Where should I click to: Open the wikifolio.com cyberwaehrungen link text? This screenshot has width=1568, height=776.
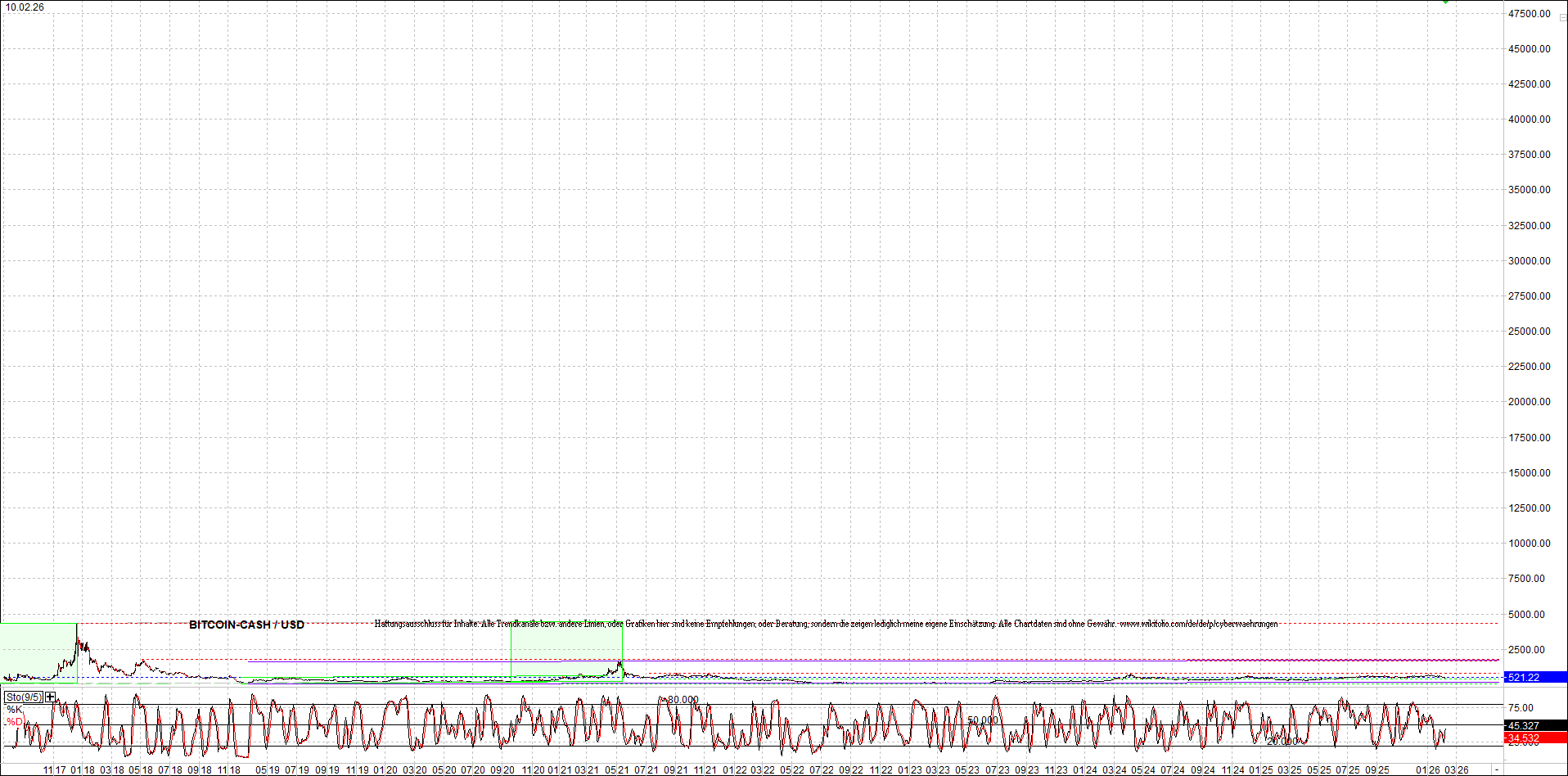click(x=1198, y=624)
